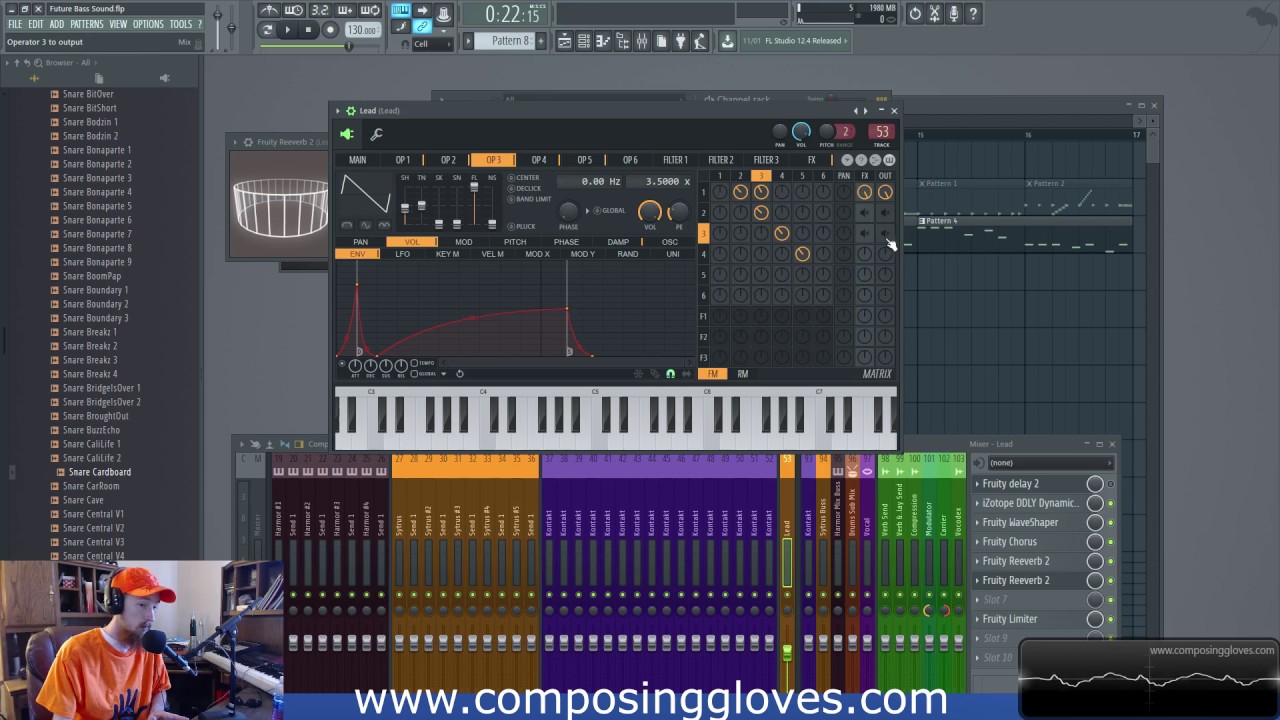Click the 3.2.1 countdown before recording icon
The image size is (1280, 720).
320,11
